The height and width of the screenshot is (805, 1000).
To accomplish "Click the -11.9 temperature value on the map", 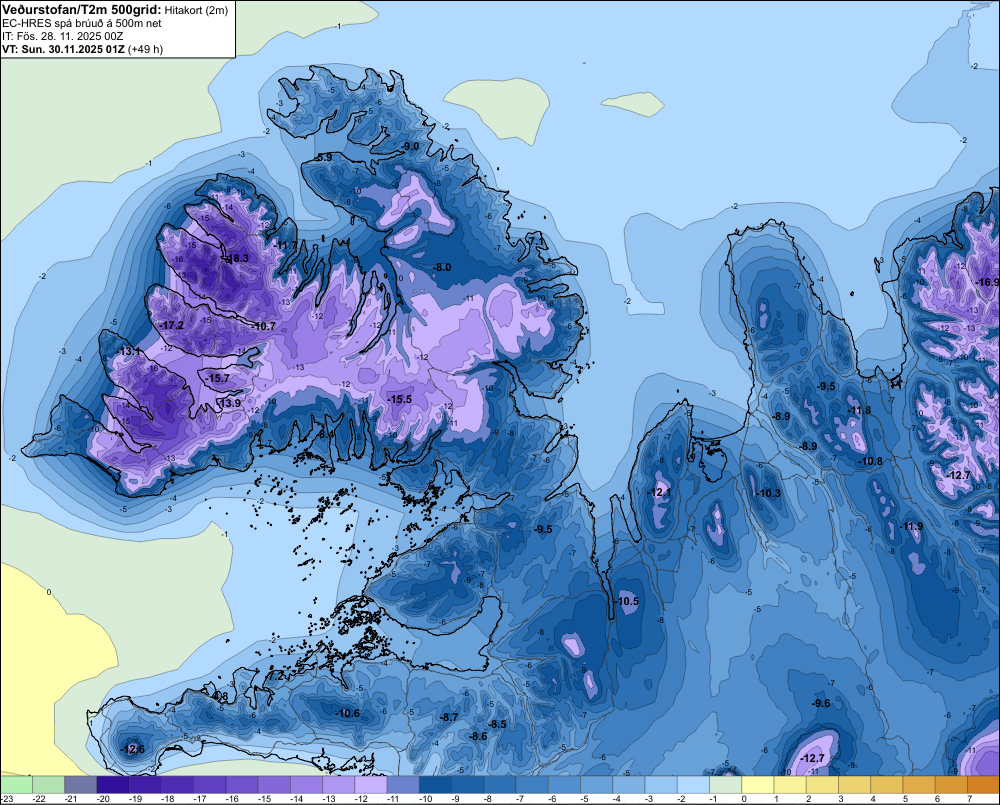I will [911, 526].
